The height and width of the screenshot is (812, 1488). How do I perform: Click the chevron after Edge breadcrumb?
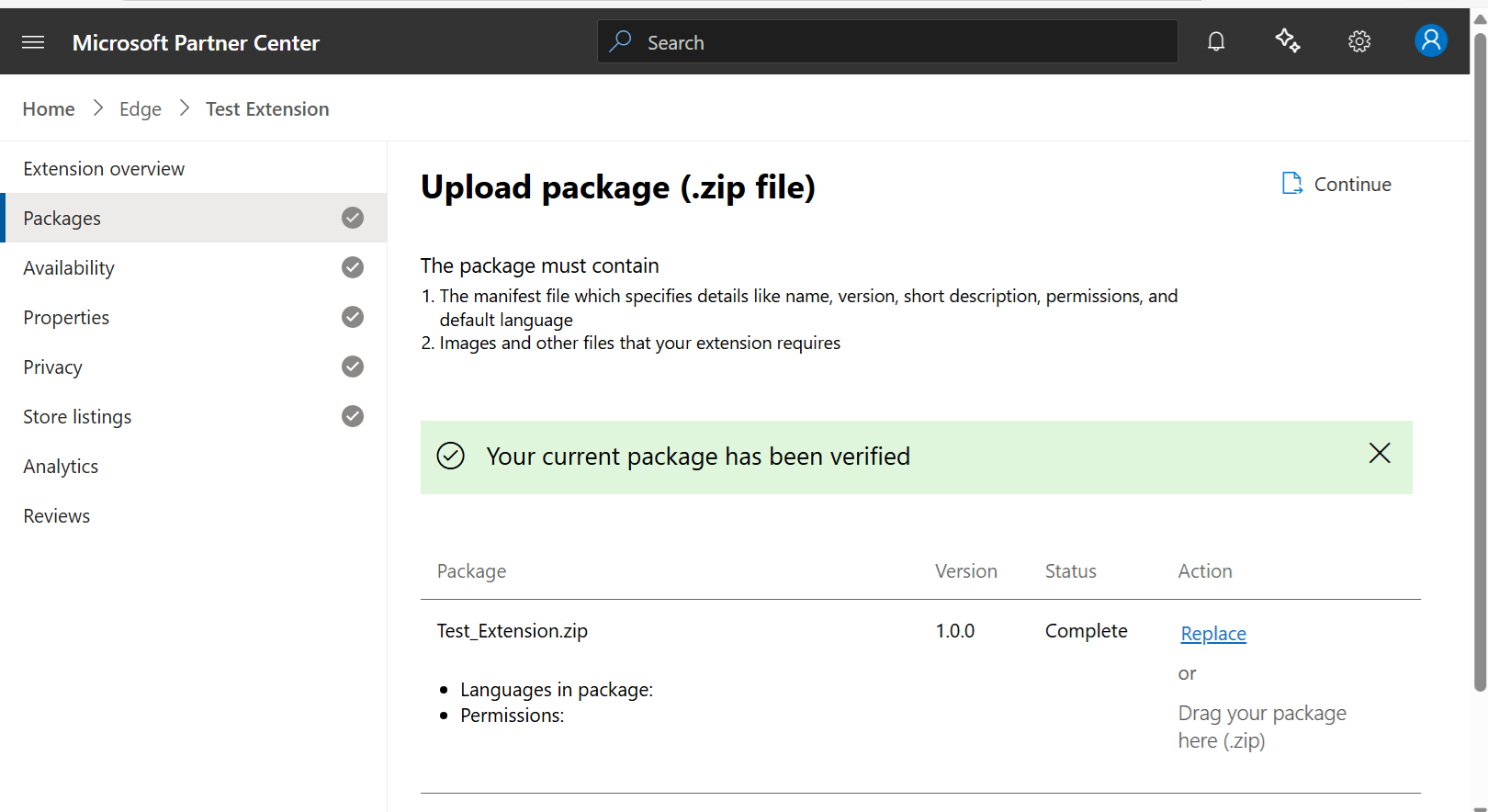[185, 108]
